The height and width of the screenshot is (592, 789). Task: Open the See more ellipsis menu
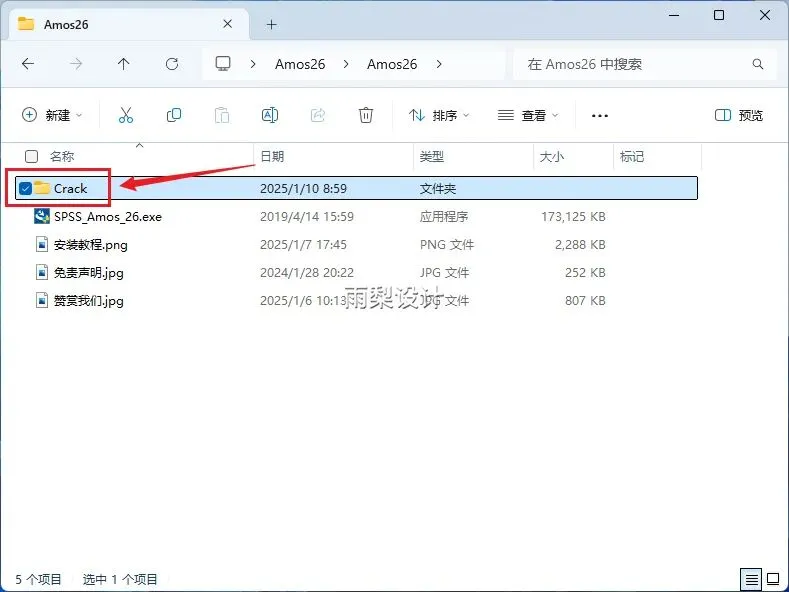600,116
